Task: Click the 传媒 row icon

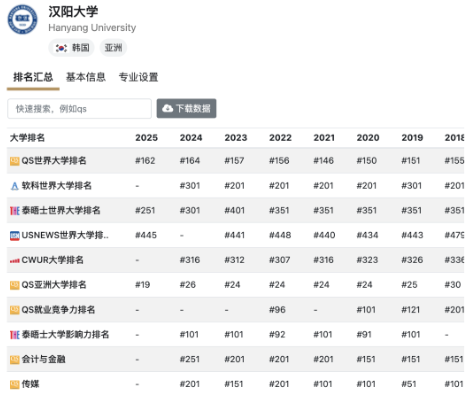Action: (15, 384)
